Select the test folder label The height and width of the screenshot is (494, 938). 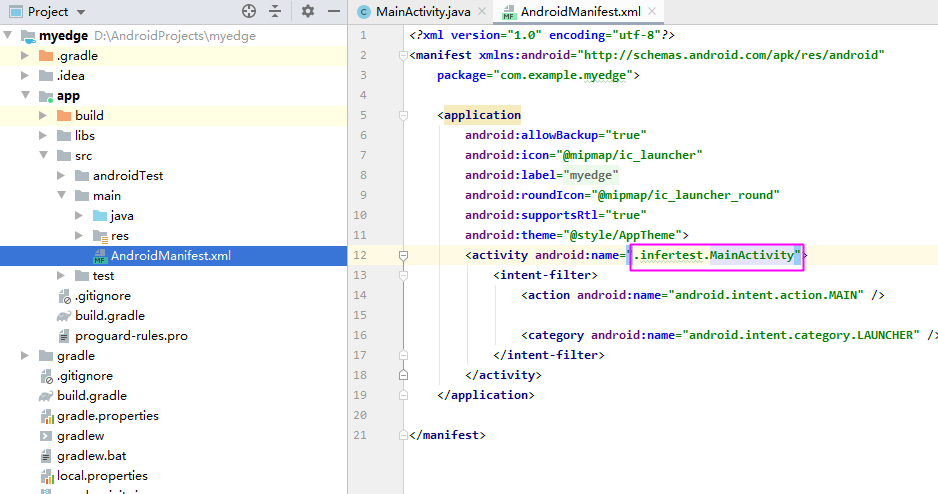(x=103, y=275)
